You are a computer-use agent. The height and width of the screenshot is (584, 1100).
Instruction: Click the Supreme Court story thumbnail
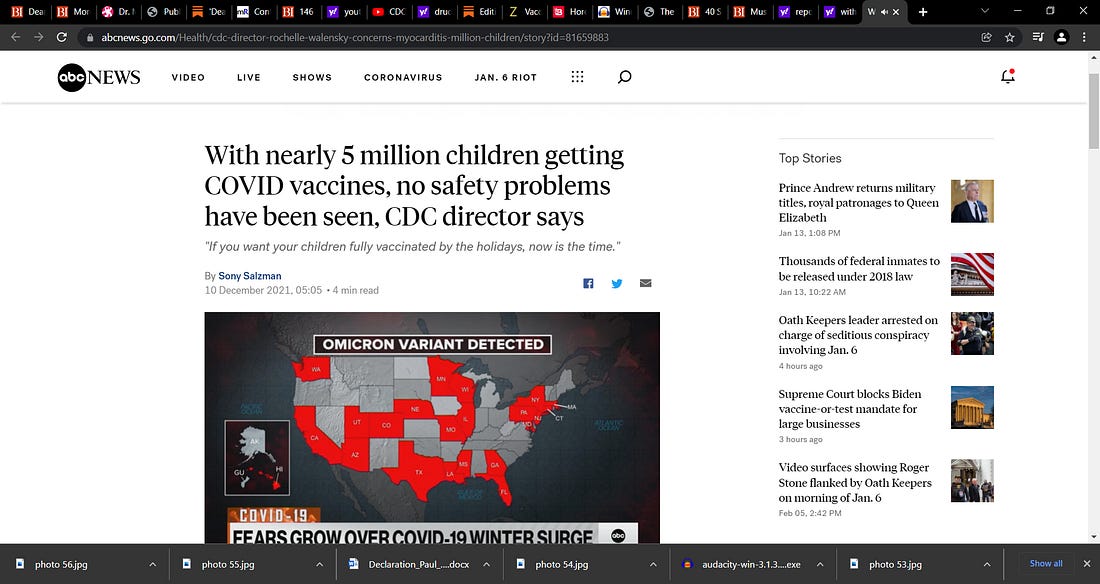tap(971, 408)
